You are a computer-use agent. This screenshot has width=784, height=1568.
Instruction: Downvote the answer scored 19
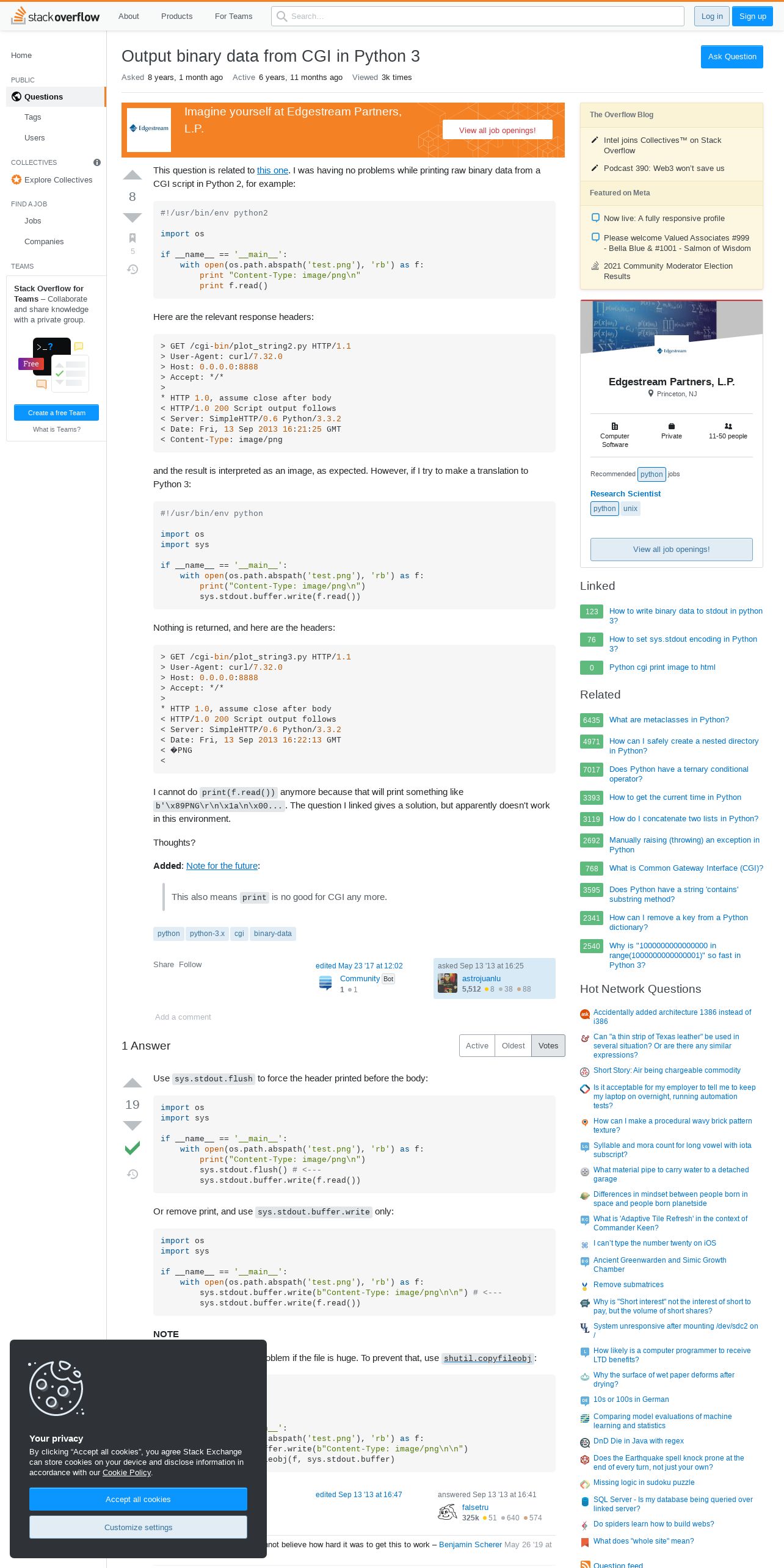pyautogui.click(x=132, y=1125)
